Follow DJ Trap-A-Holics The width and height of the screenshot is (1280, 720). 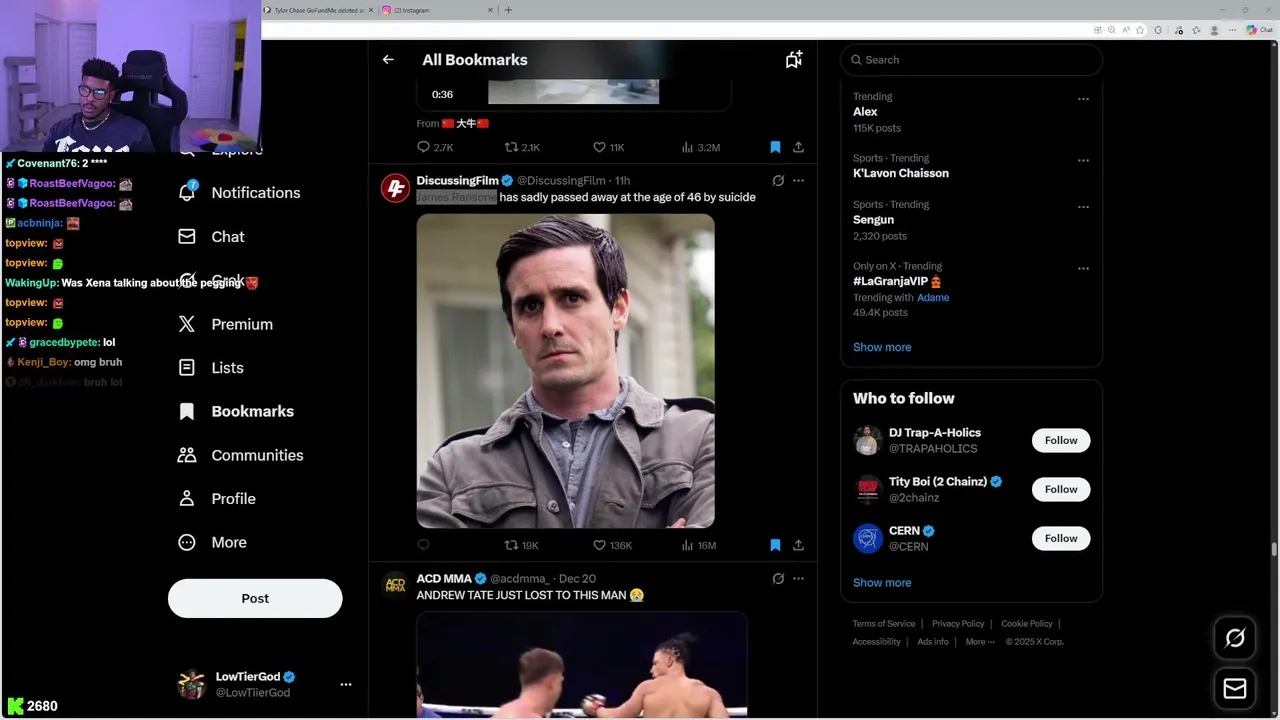[1061, 440]
